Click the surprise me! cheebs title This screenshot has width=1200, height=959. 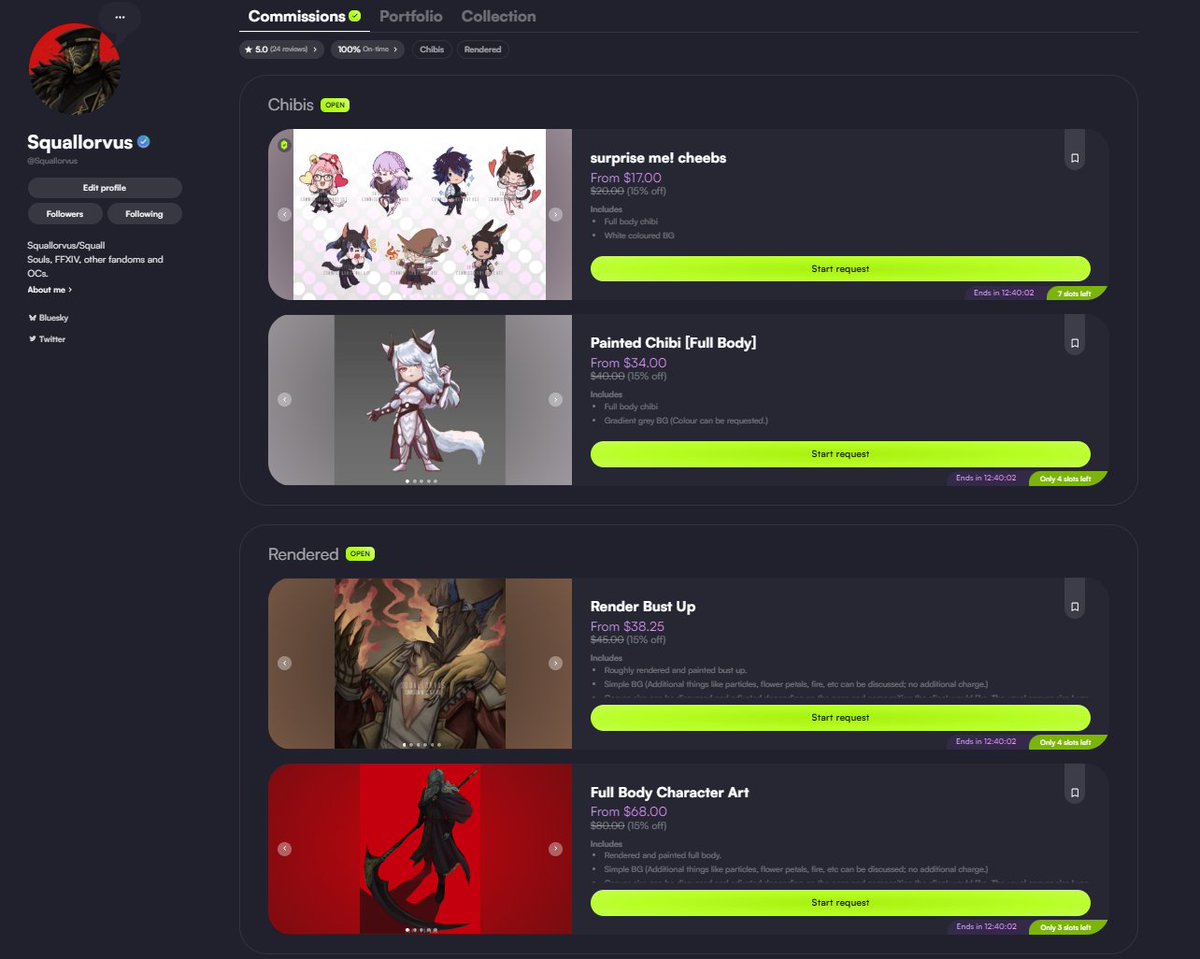click(x=658, y=158)
